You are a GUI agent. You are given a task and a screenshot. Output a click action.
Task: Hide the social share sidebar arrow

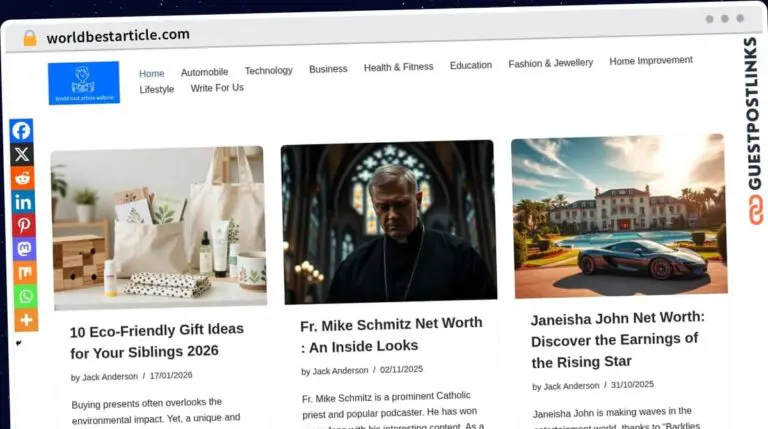(18, 343)
